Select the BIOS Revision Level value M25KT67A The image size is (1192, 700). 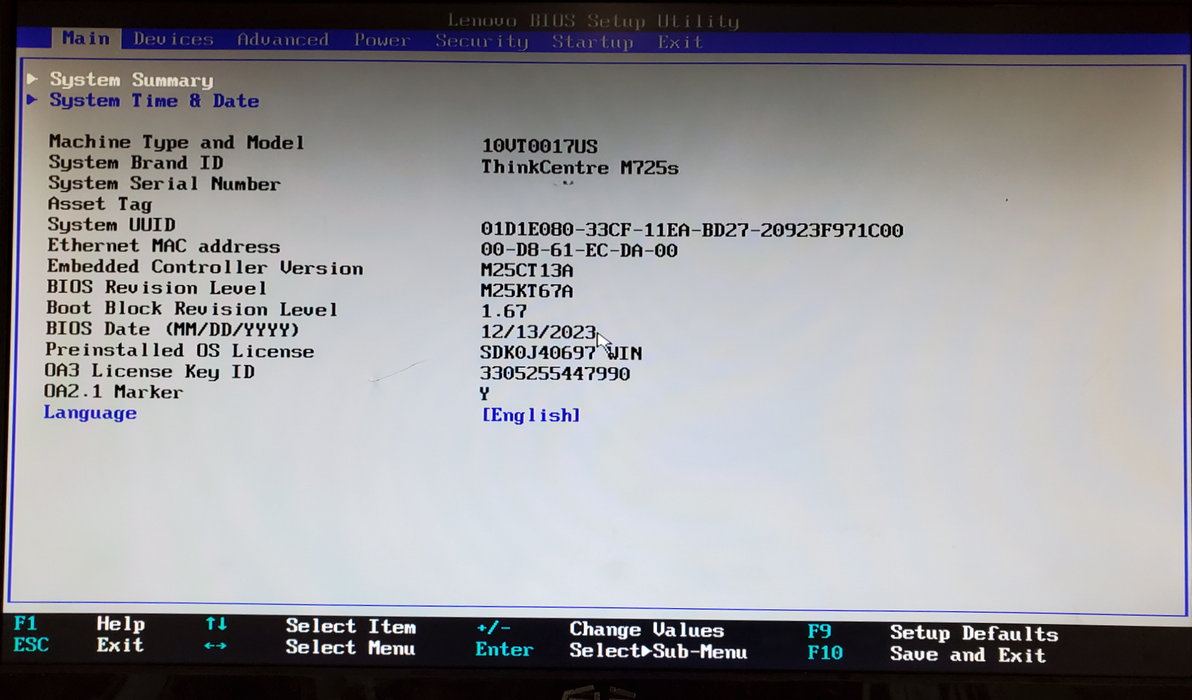(x=527, y=290)
